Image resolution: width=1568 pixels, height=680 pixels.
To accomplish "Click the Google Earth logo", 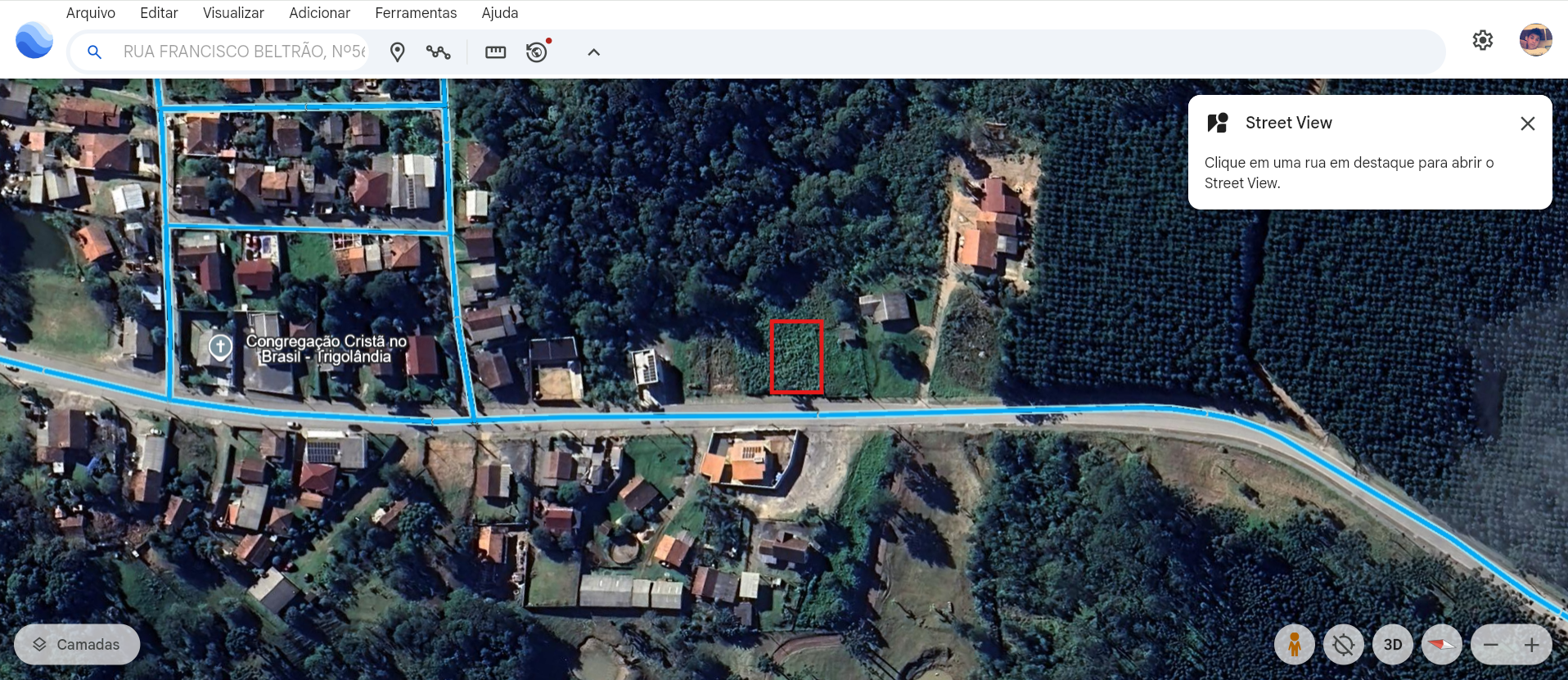I will tap(34, 41).
